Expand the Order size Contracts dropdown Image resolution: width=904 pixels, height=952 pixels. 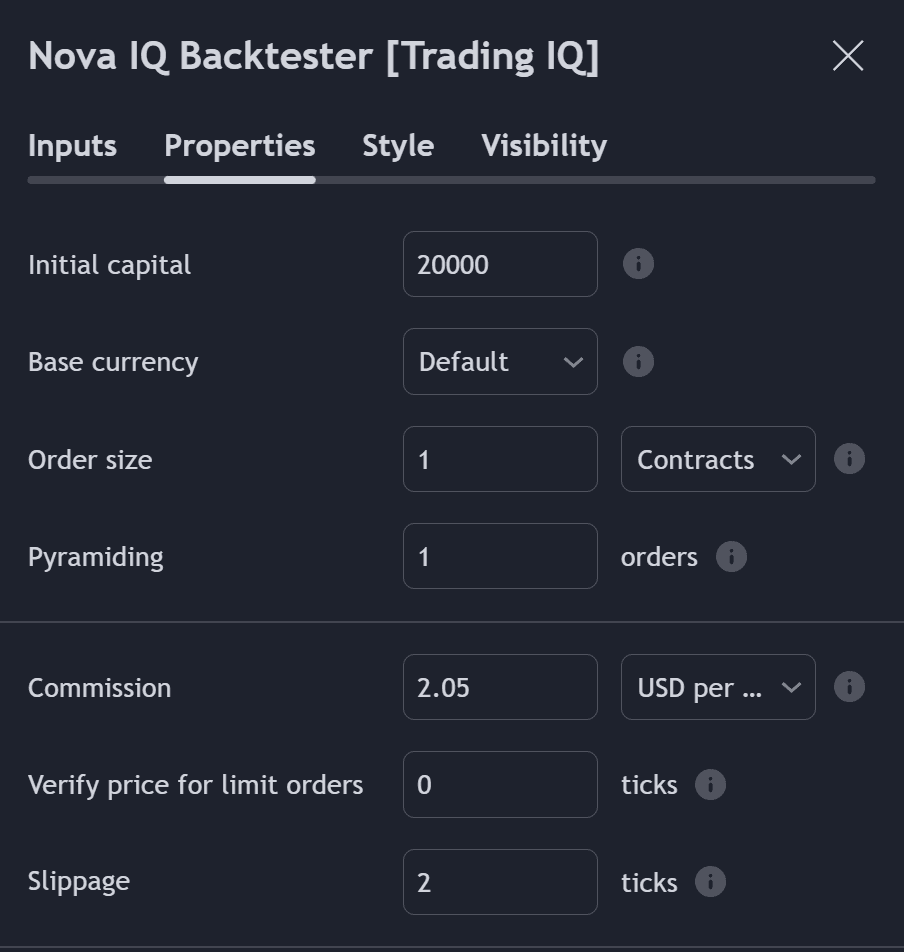click(718, 459)
